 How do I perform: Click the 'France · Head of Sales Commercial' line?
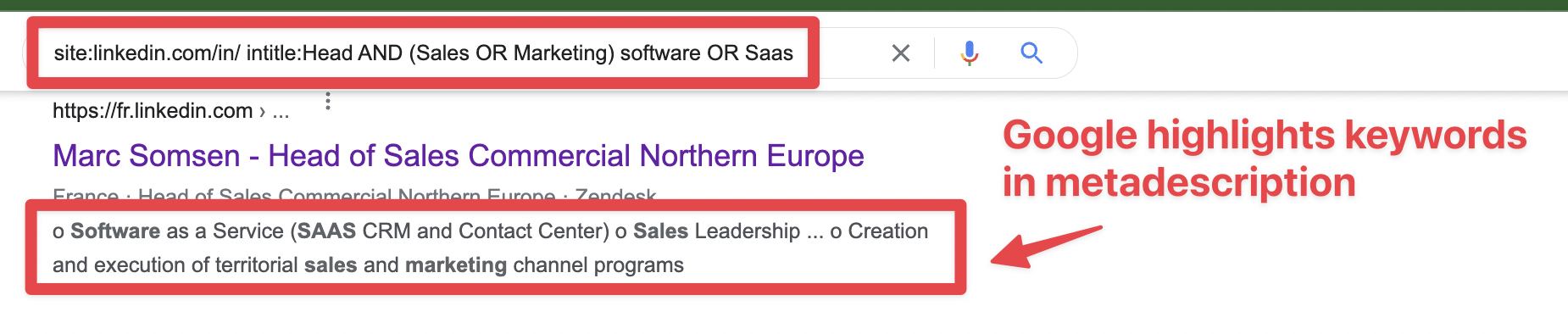354,196
